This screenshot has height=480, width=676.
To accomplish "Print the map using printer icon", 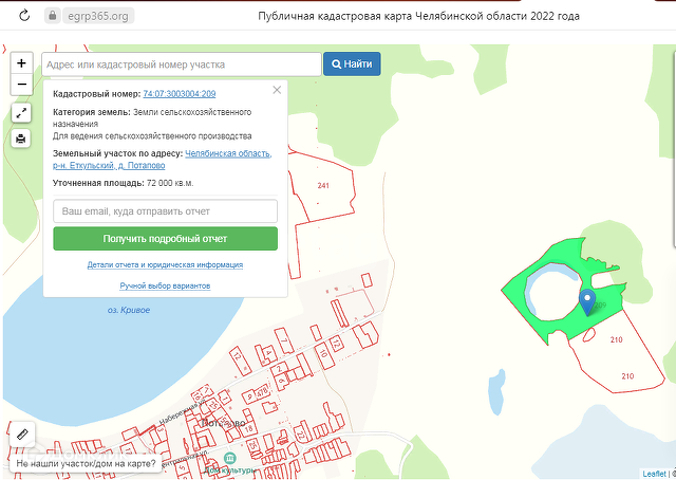I will 21,139.
